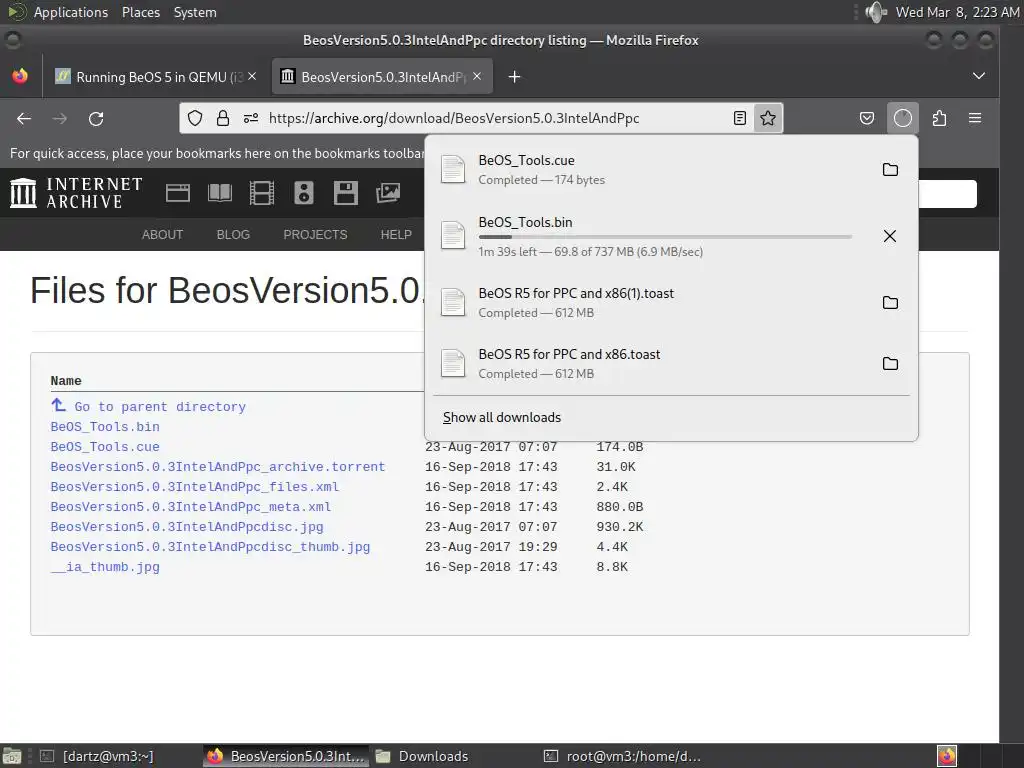Open Internet Archive Video film icon

click(x=262, y=193)
